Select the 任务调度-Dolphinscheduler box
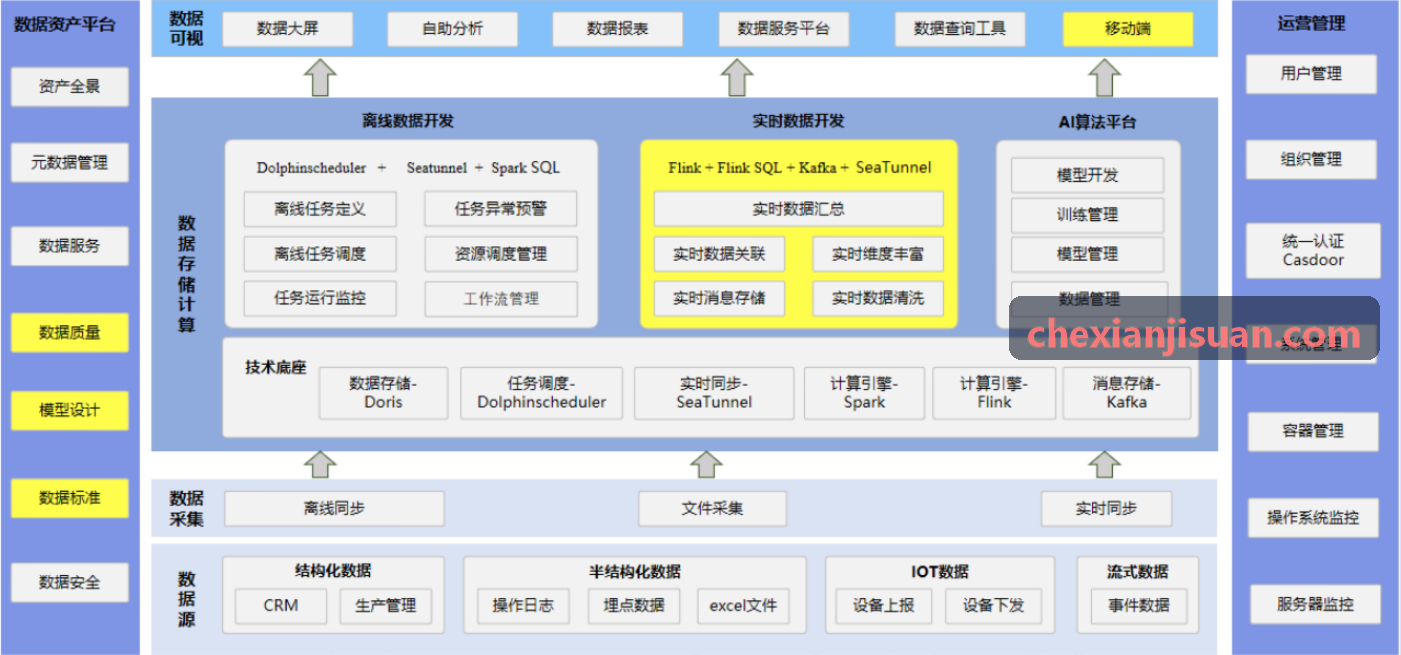The width and height of the screenshot is (1401, 655). tap(541, 393)
